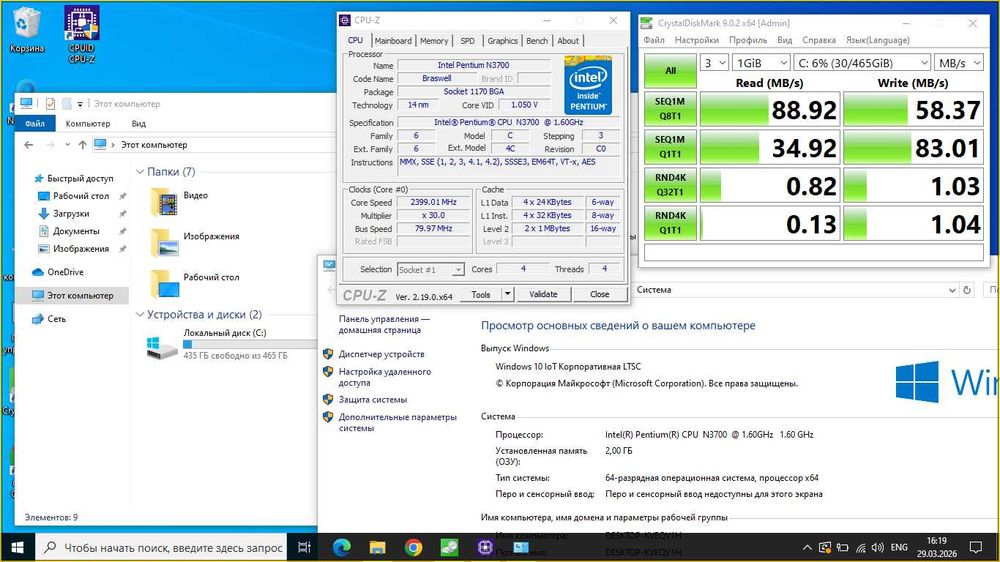Screen dimensions: 1000x562
Task: Click Back arrow in File Explorer
Action: click(x=29, y=145)
